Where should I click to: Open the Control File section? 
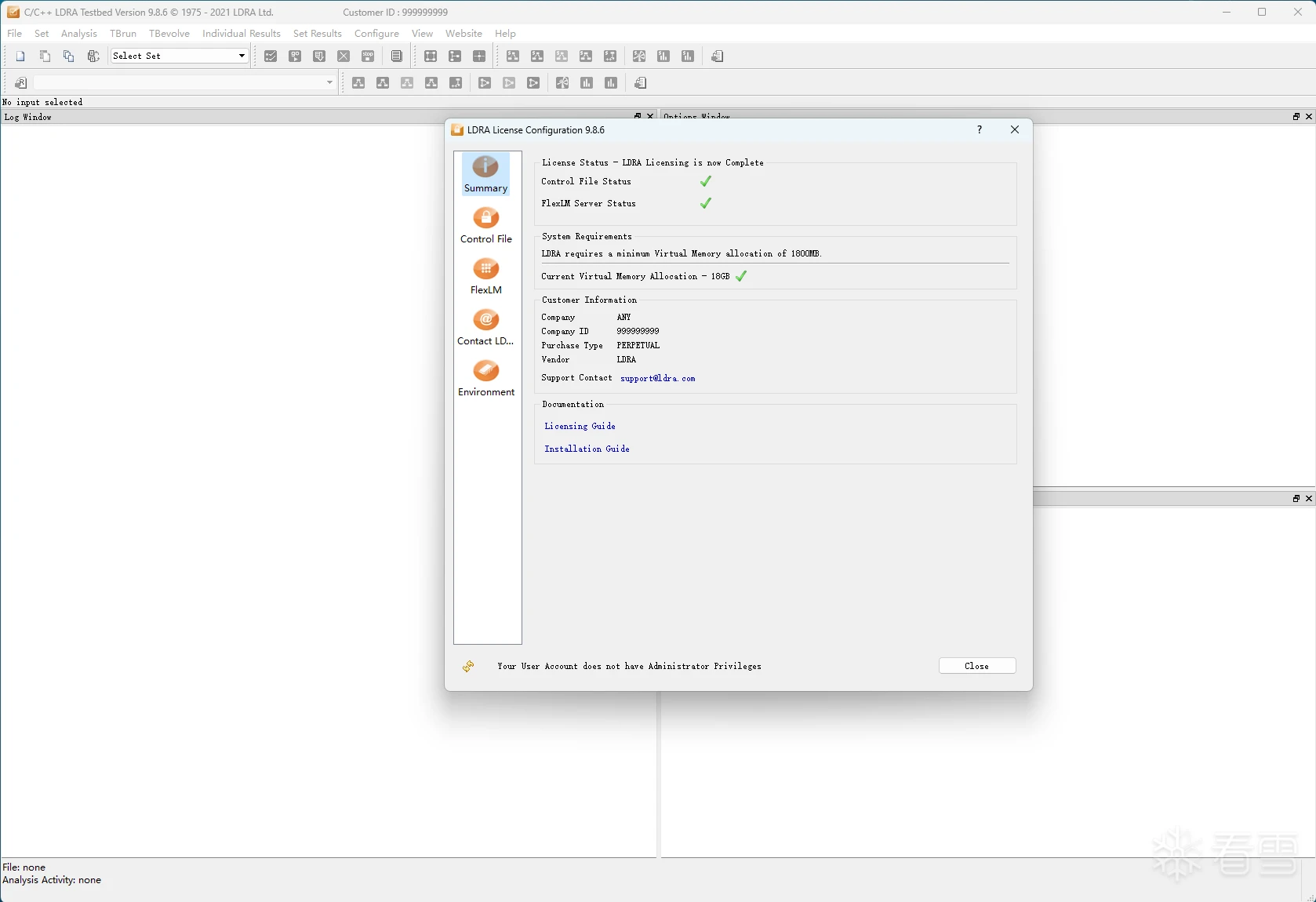click(485, 225)
